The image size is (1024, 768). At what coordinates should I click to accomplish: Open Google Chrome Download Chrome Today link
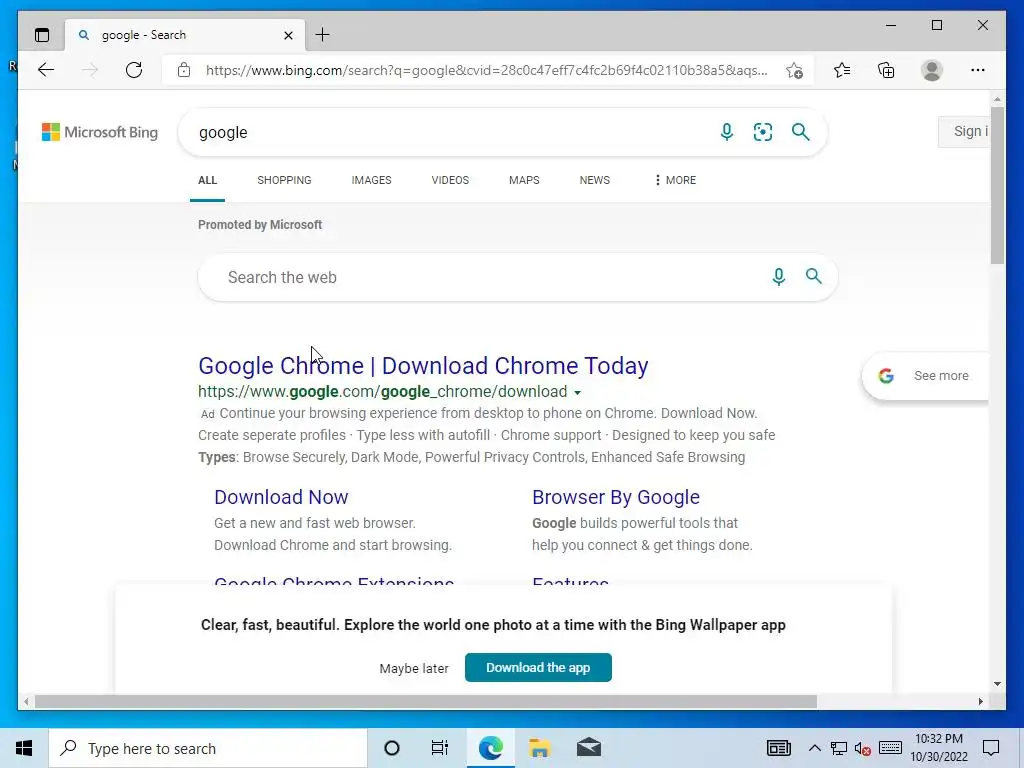423,366
